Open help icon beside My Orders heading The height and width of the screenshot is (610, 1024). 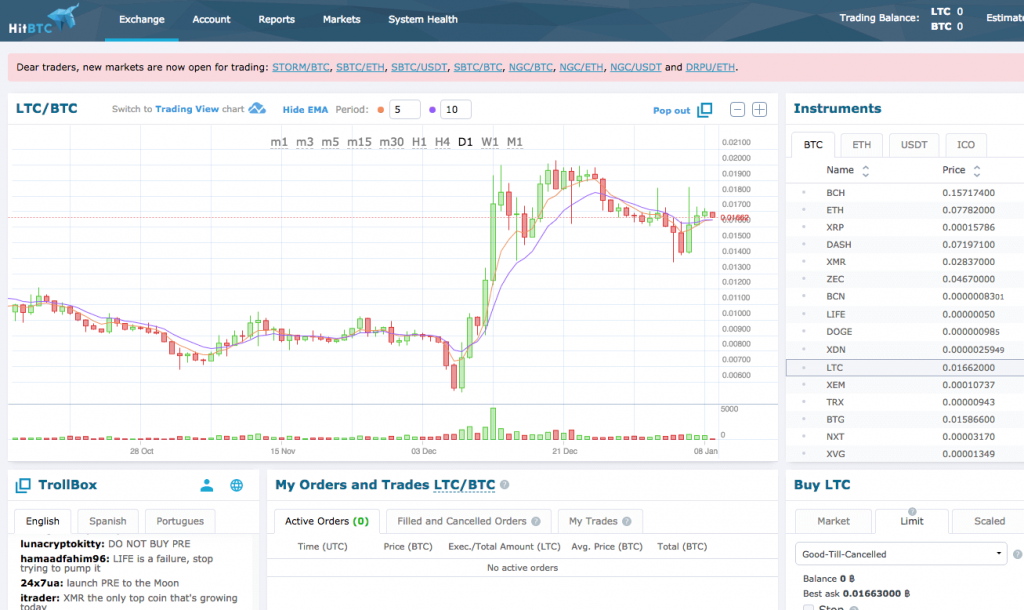[x=505, y=485]
